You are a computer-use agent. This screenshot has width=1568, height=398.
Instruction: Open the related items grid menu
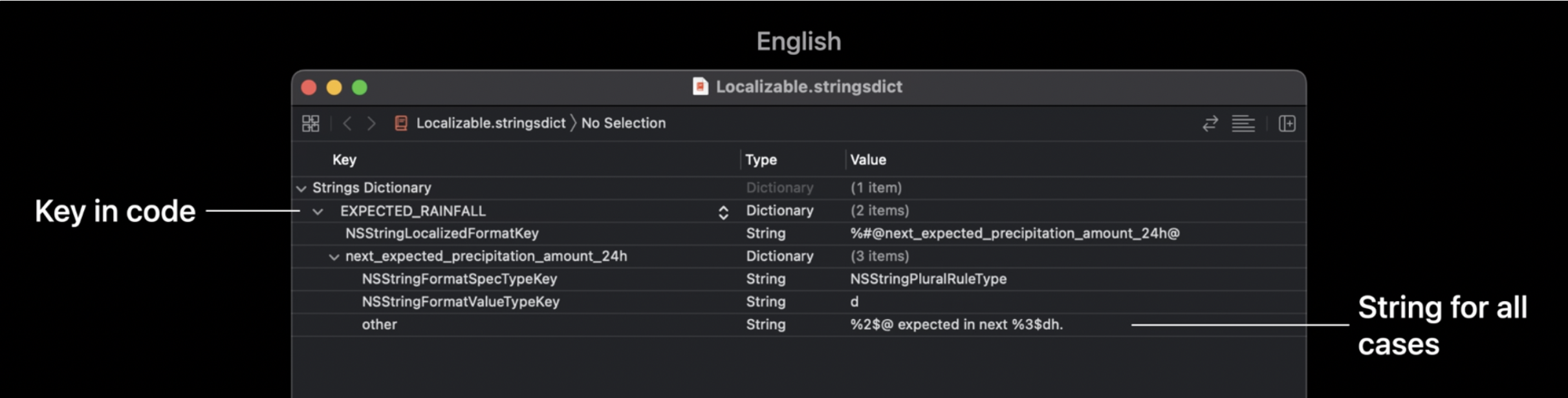[x=310, y=123]
